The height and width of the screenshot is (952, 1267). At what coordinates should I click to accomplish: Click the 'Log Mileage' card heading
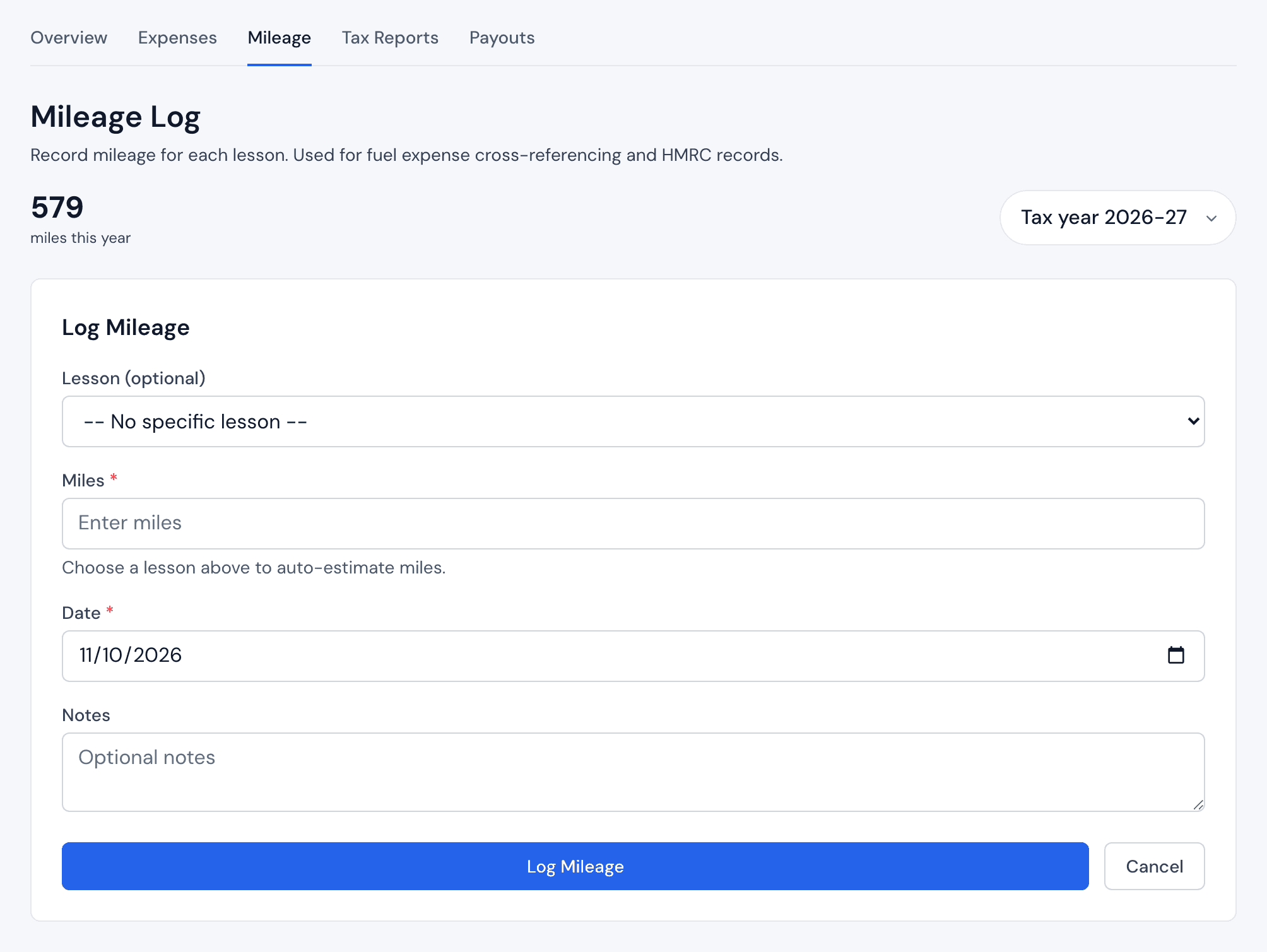pos(126,328)
